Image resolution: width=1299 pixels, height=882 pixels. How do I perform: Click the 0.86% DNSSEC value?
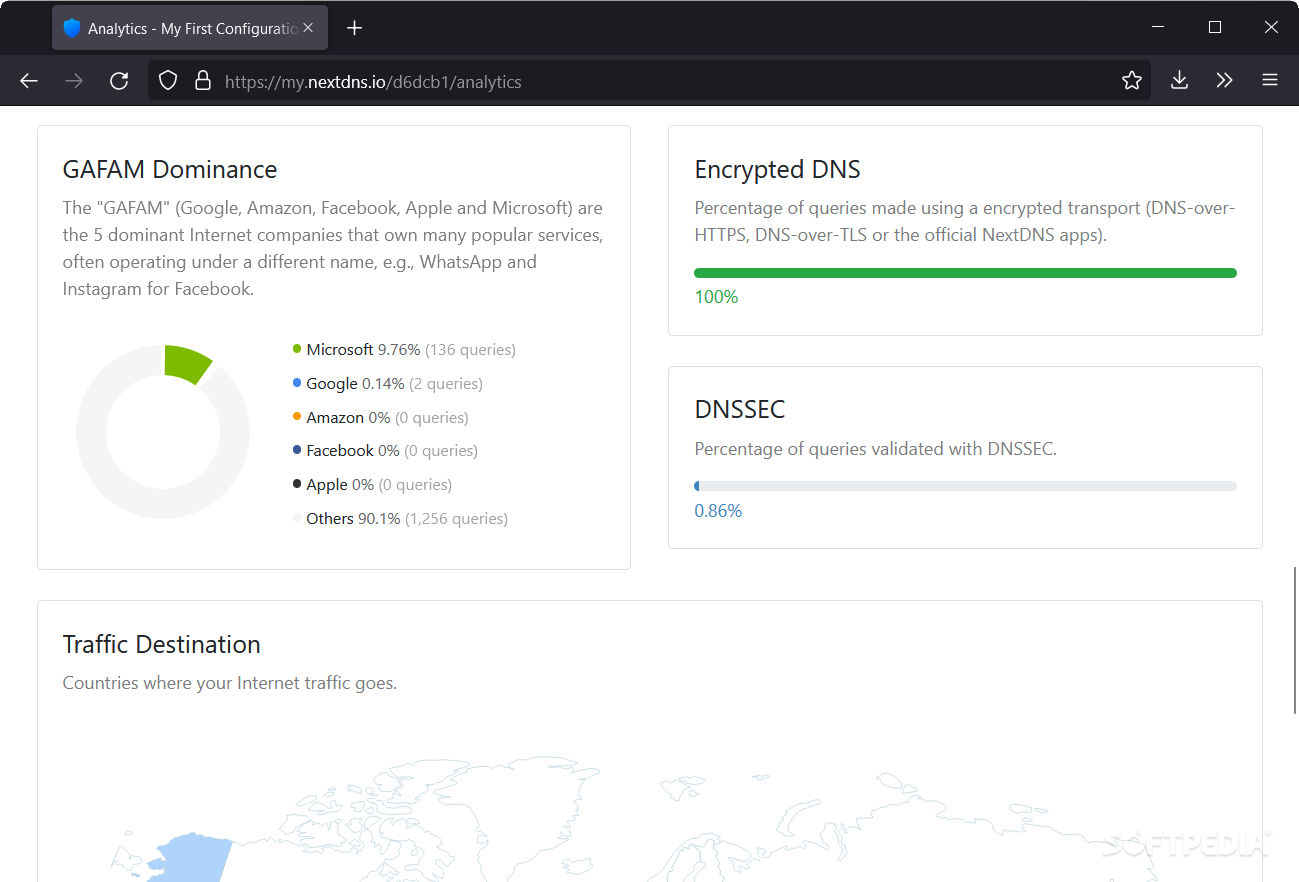(718, 511)
